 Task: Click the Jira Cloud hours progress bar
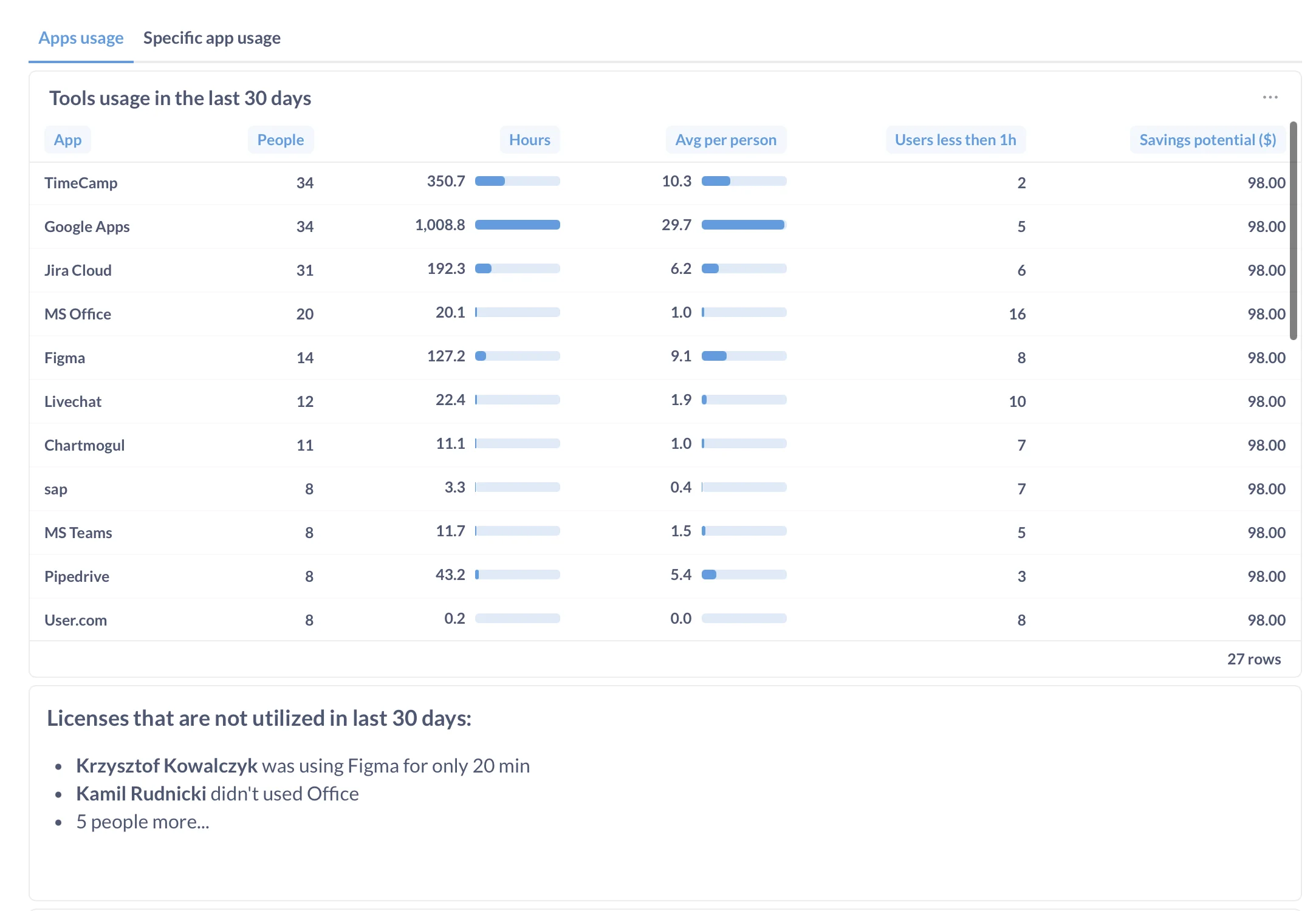pos(518,268)
